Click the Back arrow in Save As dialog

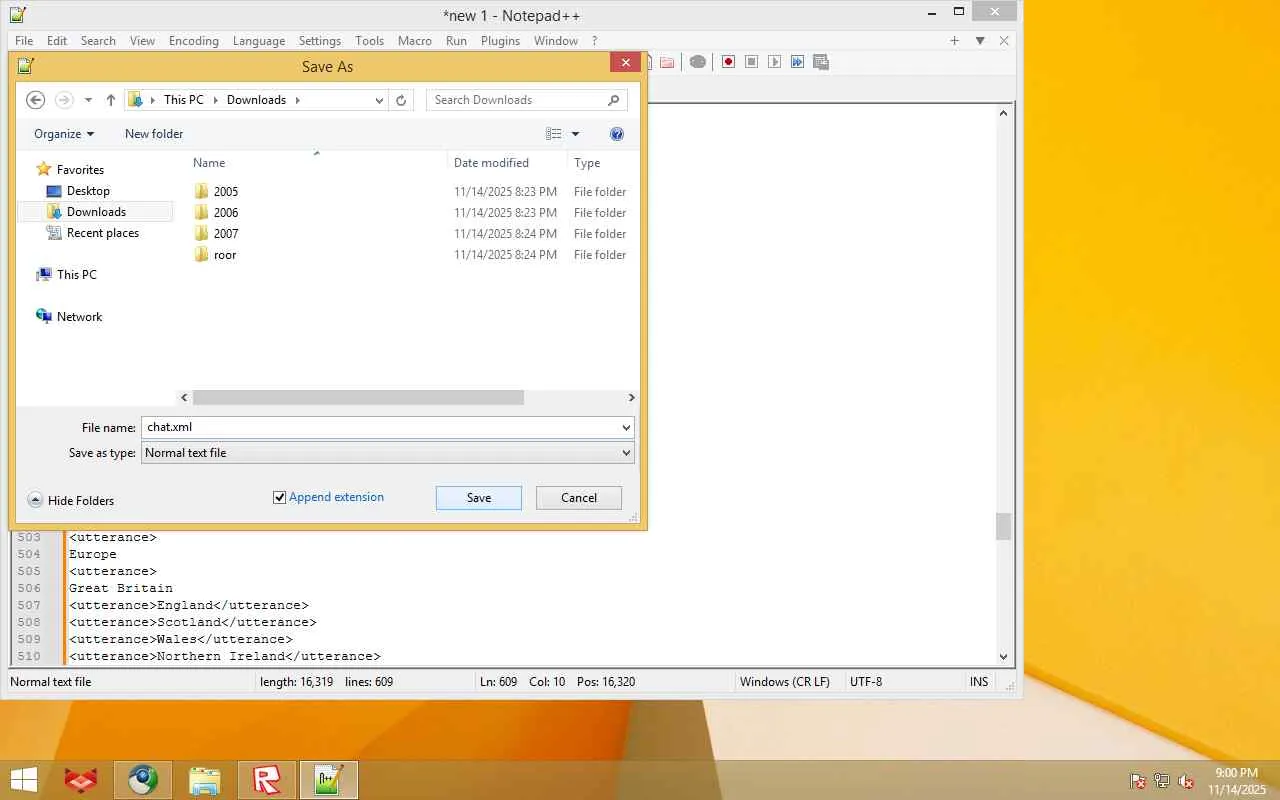tap(35, 100)
